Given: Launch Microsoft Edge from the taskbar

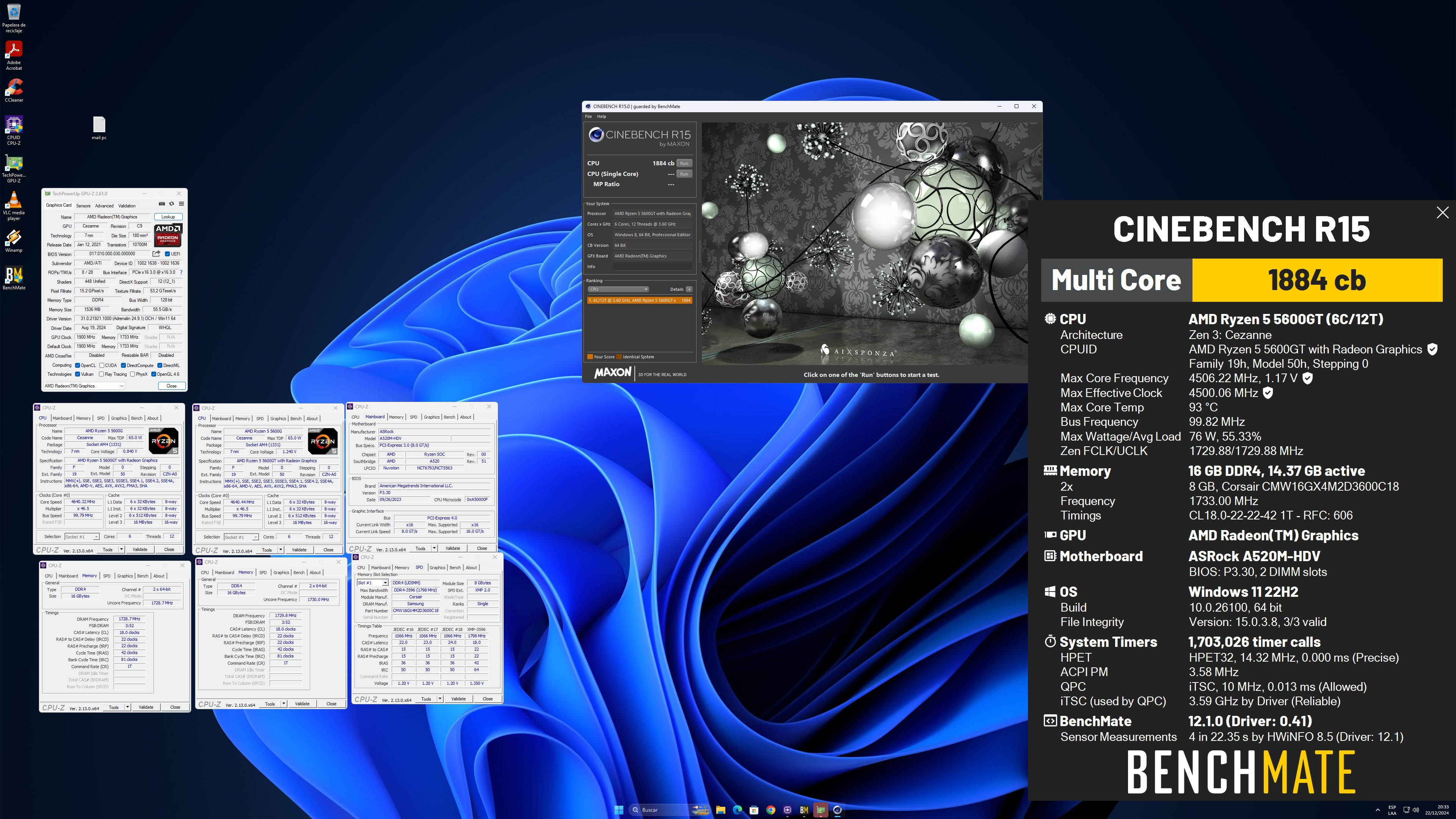Looking at the screenshot, I should 737,810.
